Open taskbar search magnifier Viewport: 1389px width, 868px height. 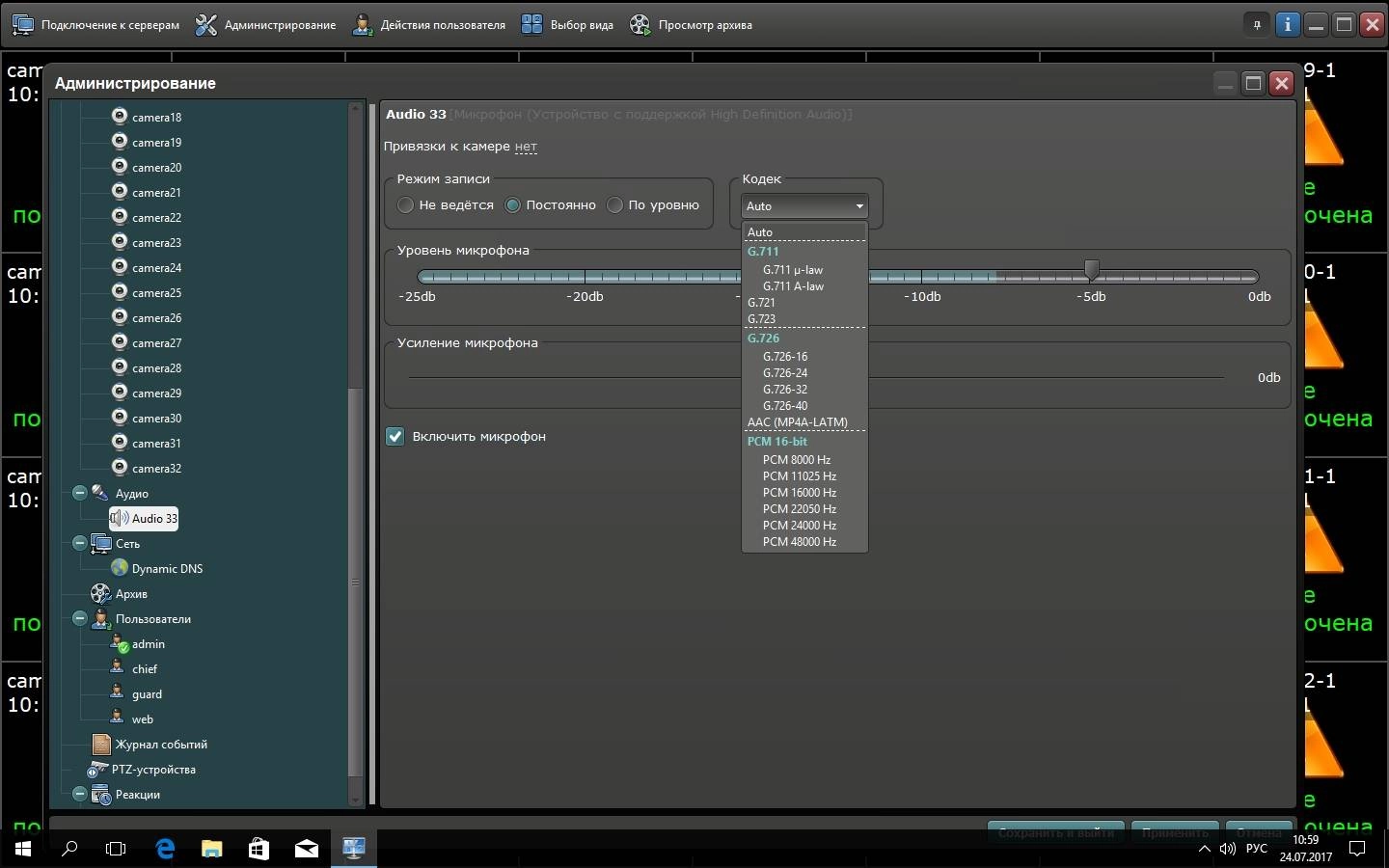click(69, 849)
